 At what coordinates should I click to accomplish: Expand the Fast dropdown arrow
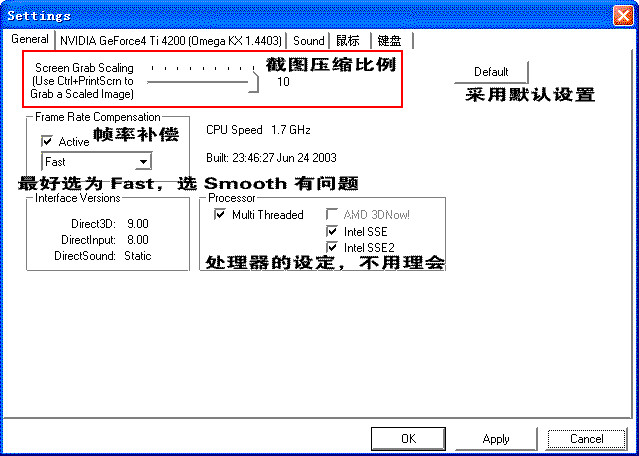(144, 161)
